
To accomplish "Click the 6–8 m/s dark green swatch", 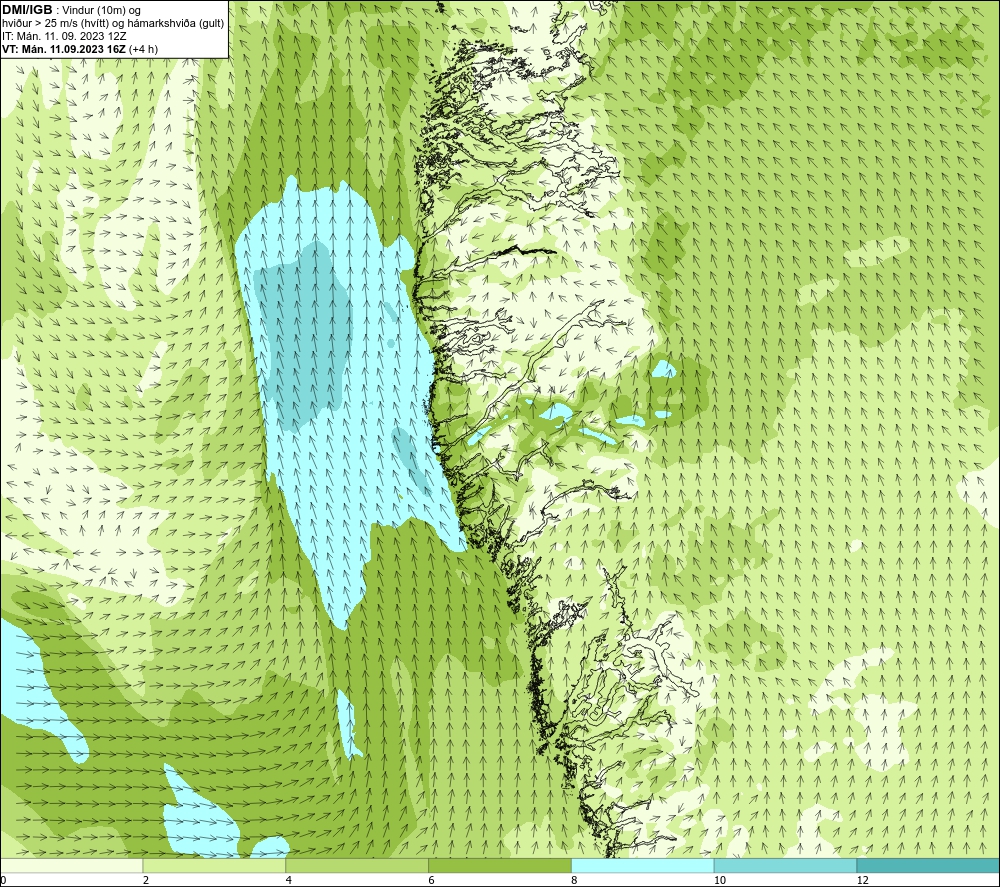I will coord(500,865).
